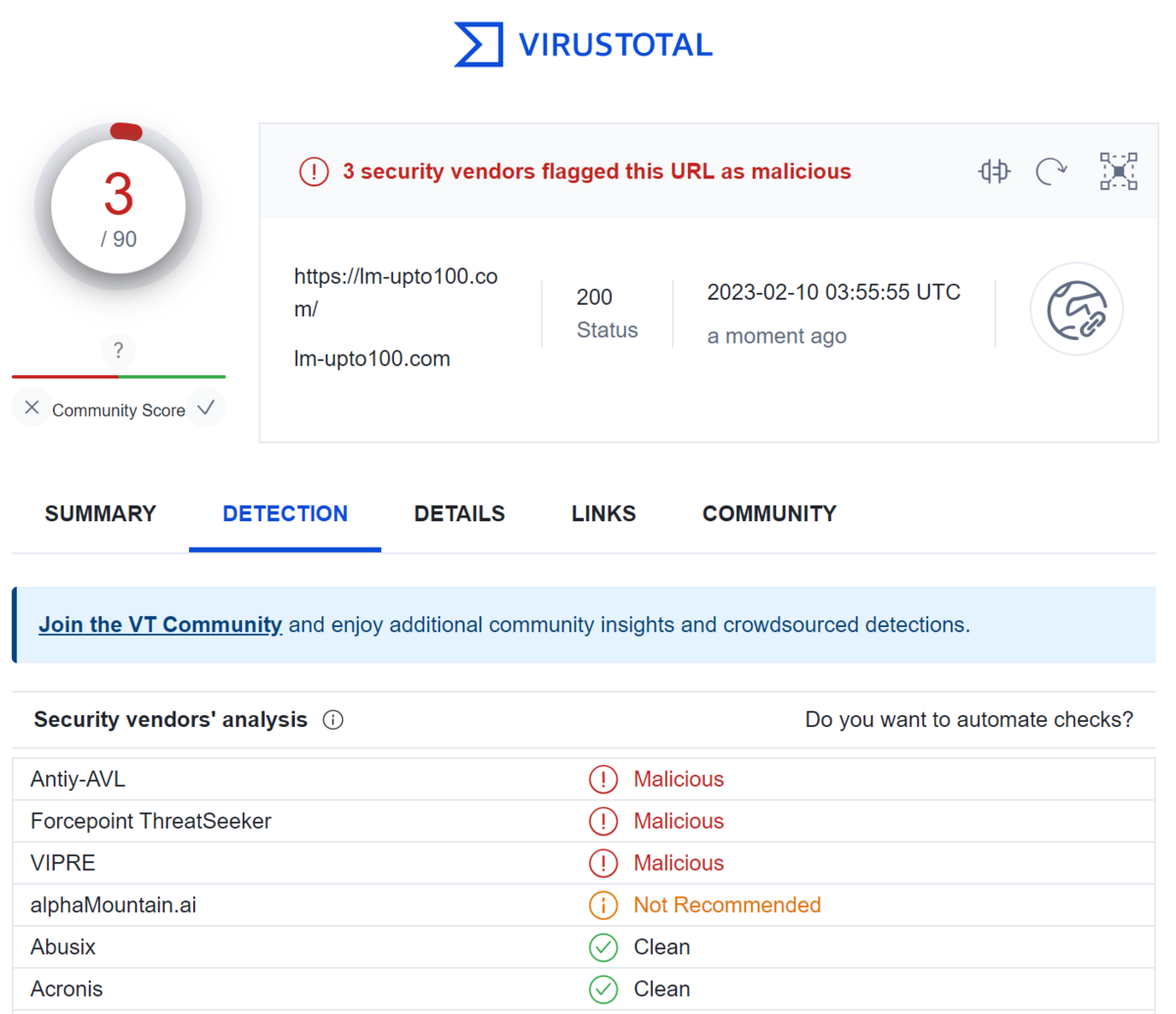
Task: Switch to the Details tab
Action: click(x=460, y=513)
